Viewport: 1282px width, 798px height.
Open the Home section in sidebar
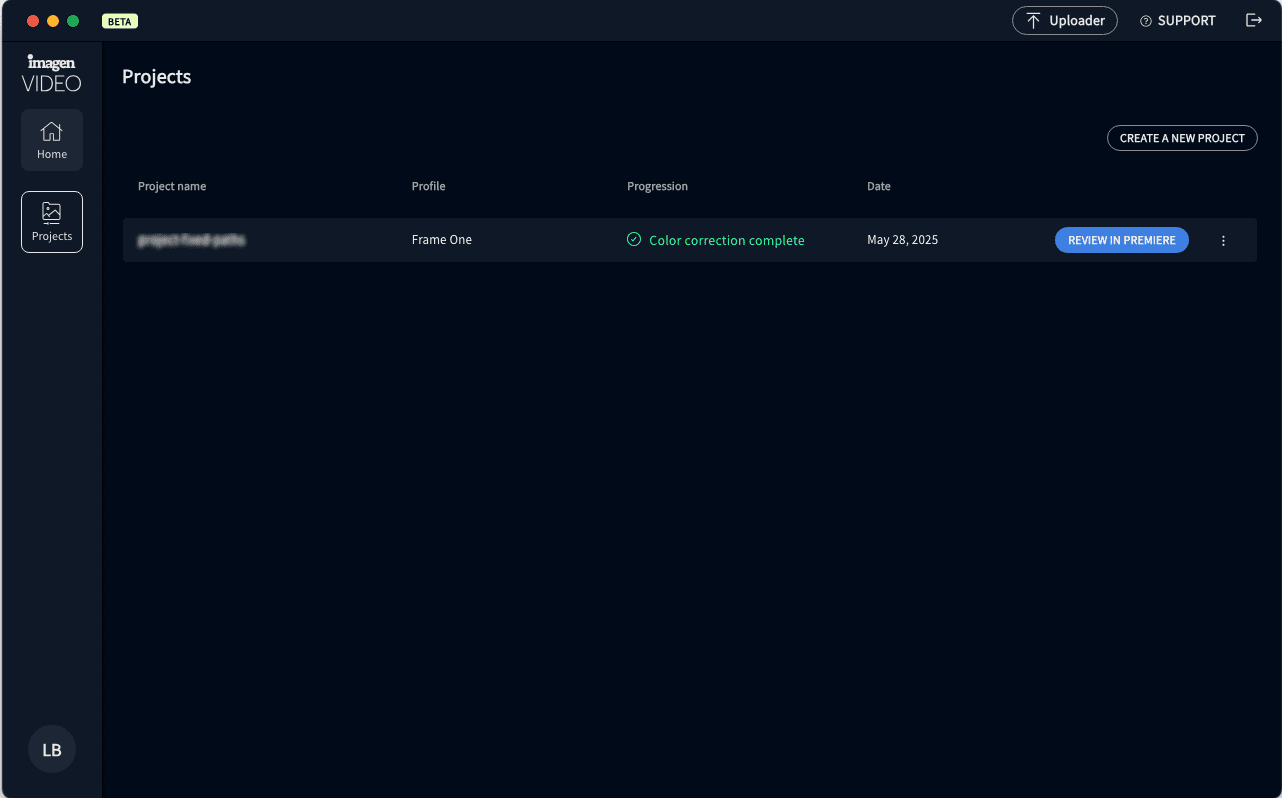[x=52, y=140]
